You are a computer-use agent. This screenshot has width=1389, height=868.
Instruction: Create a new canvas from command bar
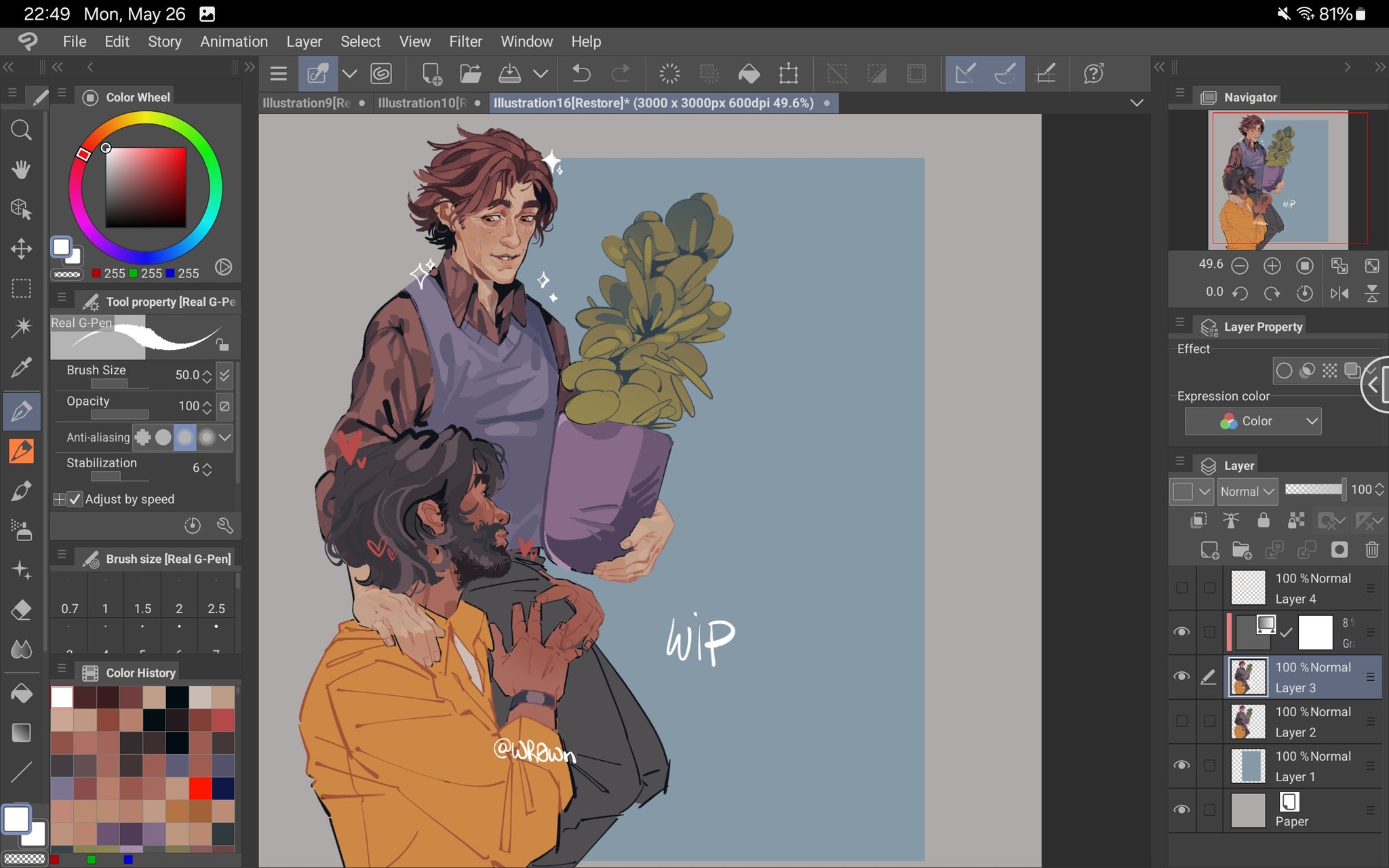point(431,73)
